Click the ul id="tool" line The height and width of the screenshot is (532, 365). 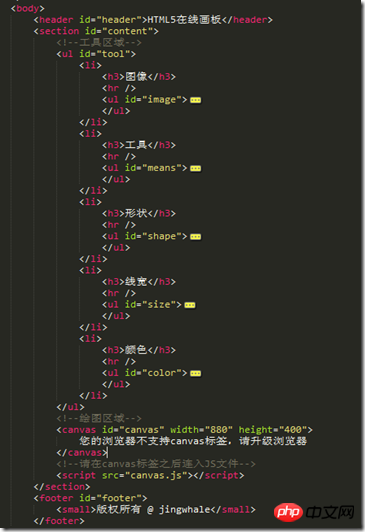point(96,54)
